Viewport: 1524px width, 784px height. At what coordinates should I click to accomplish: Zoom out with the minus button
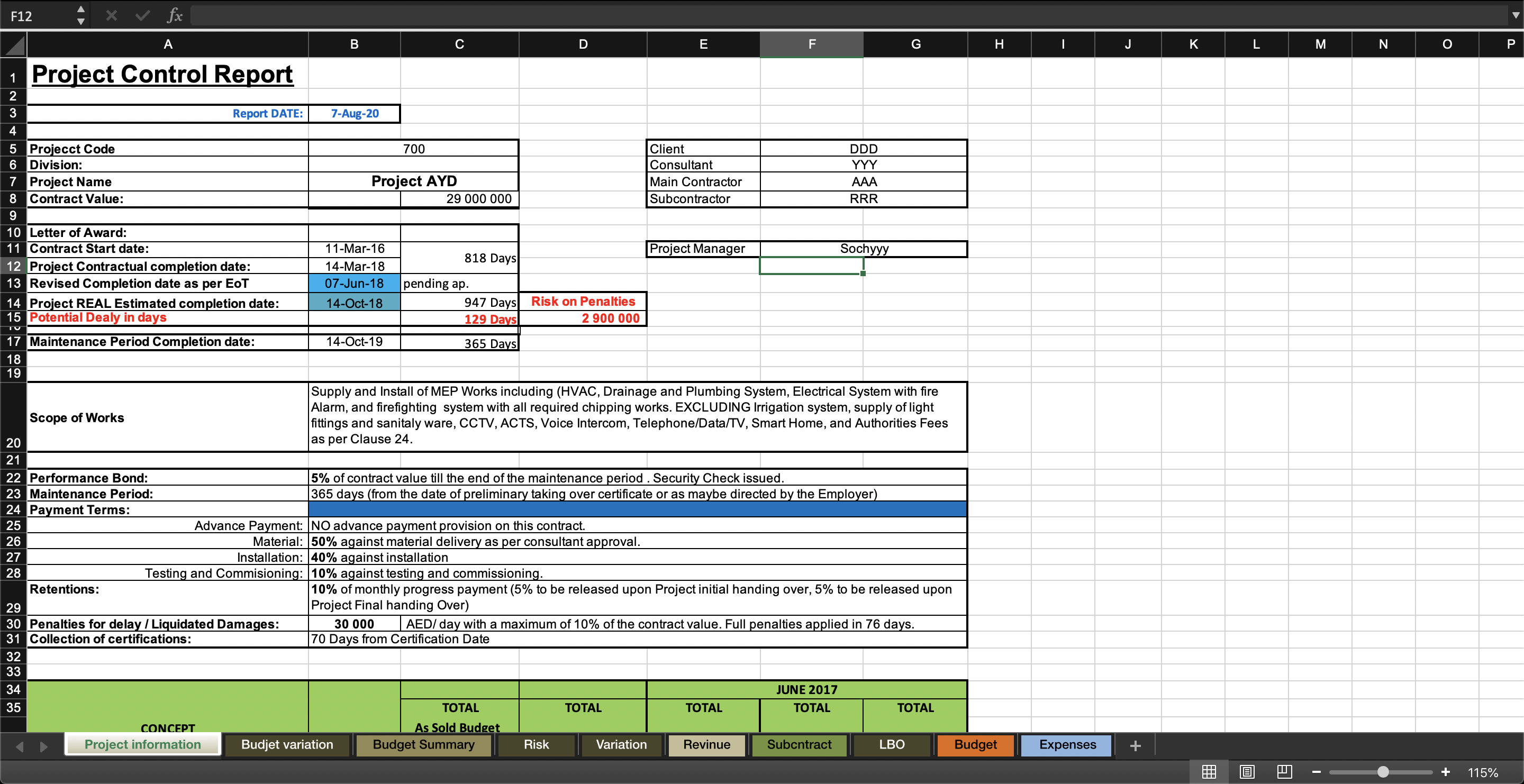[x=1317, y=772]
